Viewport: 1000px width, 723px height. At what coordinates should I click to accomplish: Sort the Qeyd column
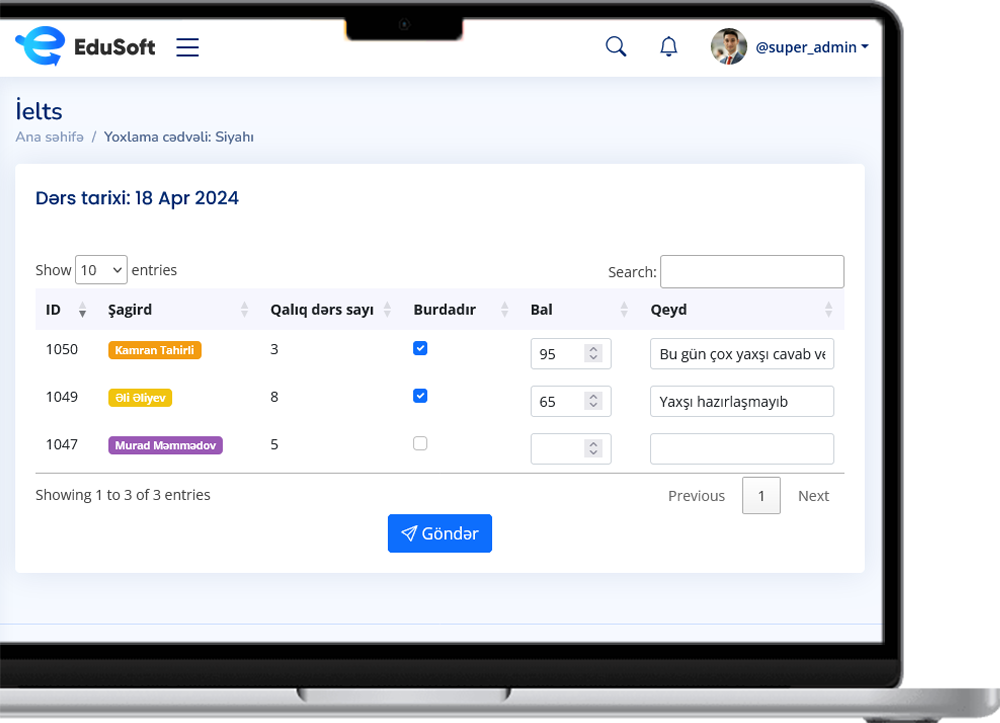click(828, 310)
